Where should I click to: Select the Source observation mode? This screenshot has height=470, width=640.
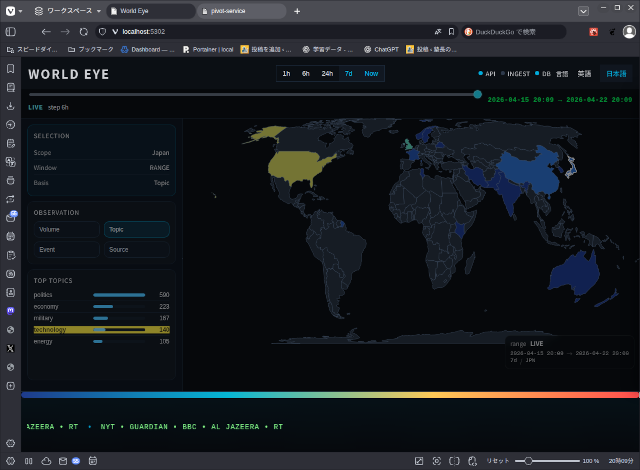(136, 249)
